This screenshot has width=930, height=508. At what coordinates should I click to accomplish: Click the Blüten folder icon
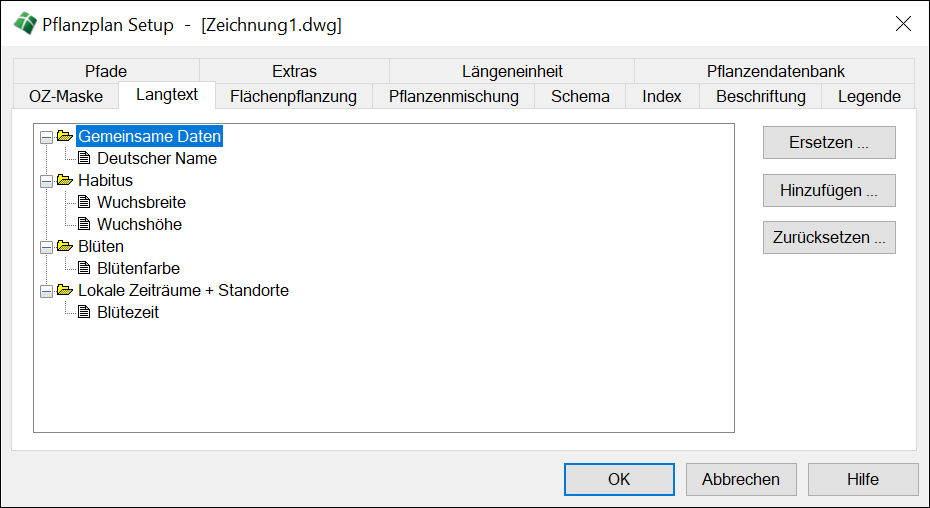[x=65, y=246]
